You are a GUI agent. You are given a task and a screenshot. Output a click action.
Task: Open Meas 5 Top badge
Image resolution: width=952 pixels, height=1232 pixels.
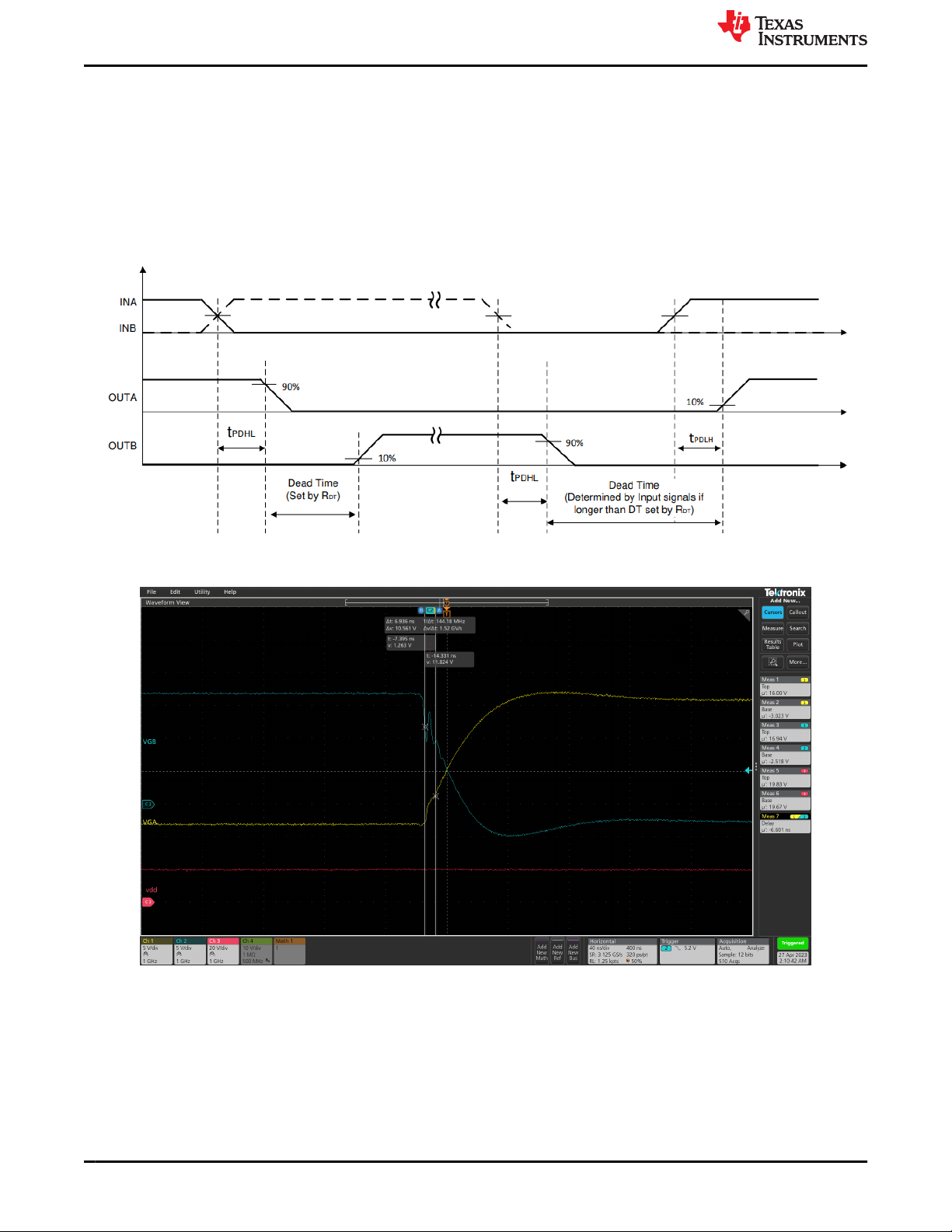785,777
